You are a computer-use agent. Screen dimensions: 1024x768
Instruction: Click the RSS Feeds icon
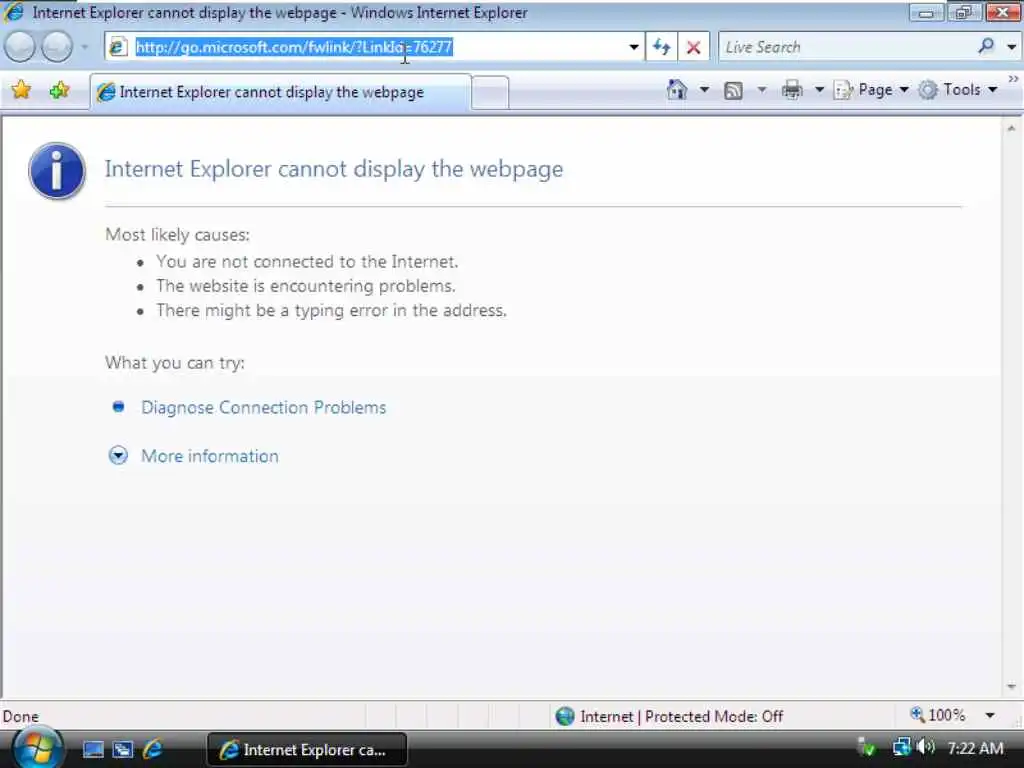click(x=733, y=90)
